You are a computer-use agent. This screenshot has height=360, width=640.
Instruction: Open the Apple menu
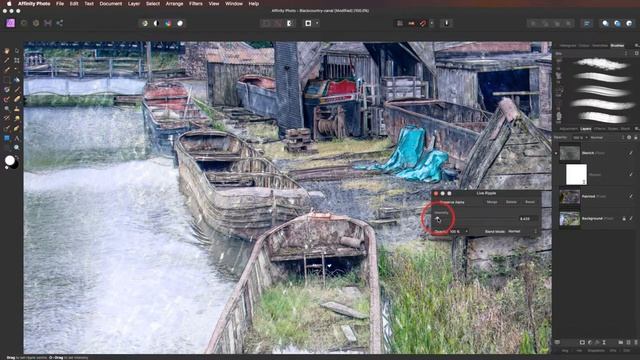(x=9, y=4)
